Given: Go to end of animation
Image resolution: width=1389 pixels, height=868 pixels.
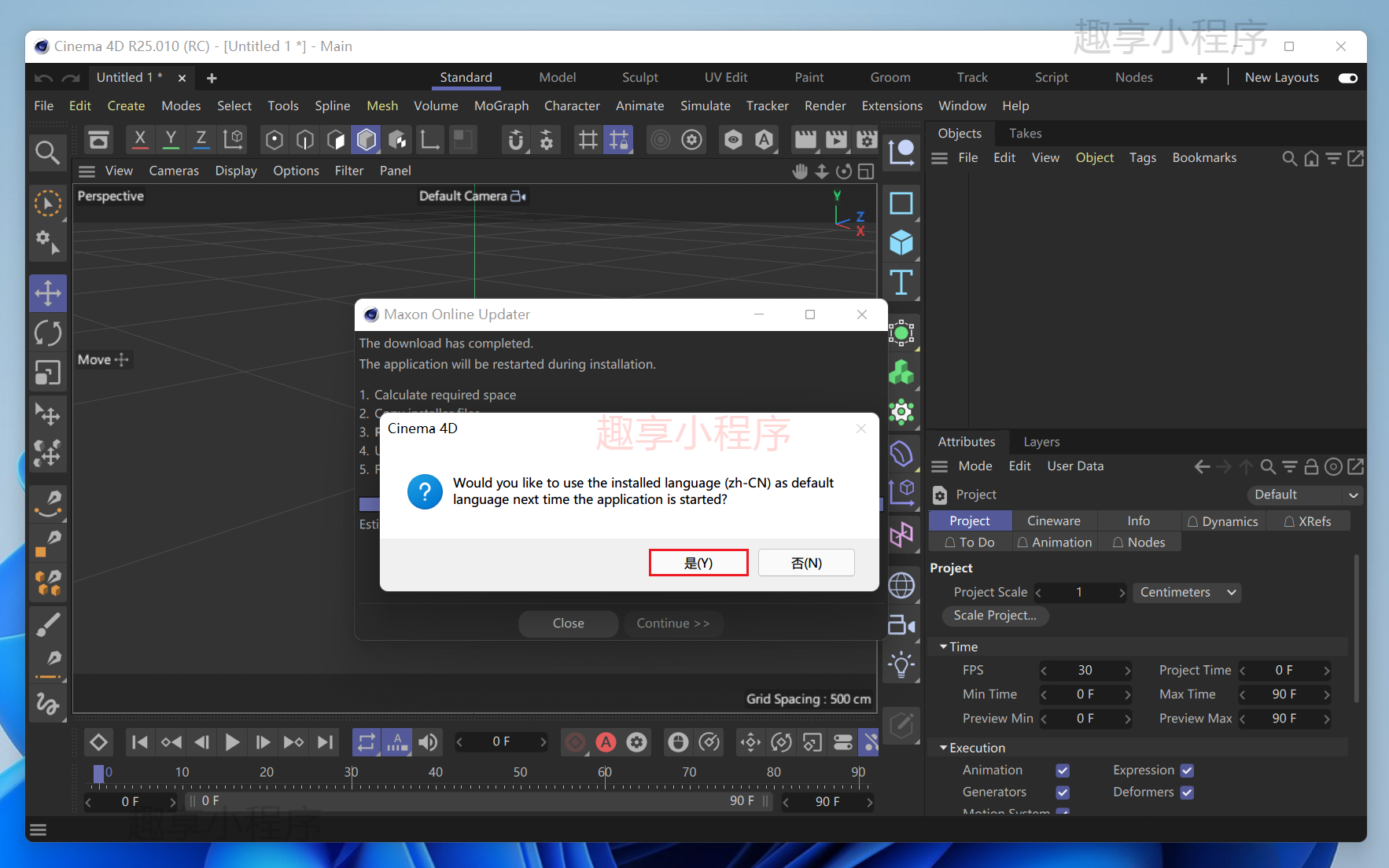Looking at the screenshot, I should (325, 742).
